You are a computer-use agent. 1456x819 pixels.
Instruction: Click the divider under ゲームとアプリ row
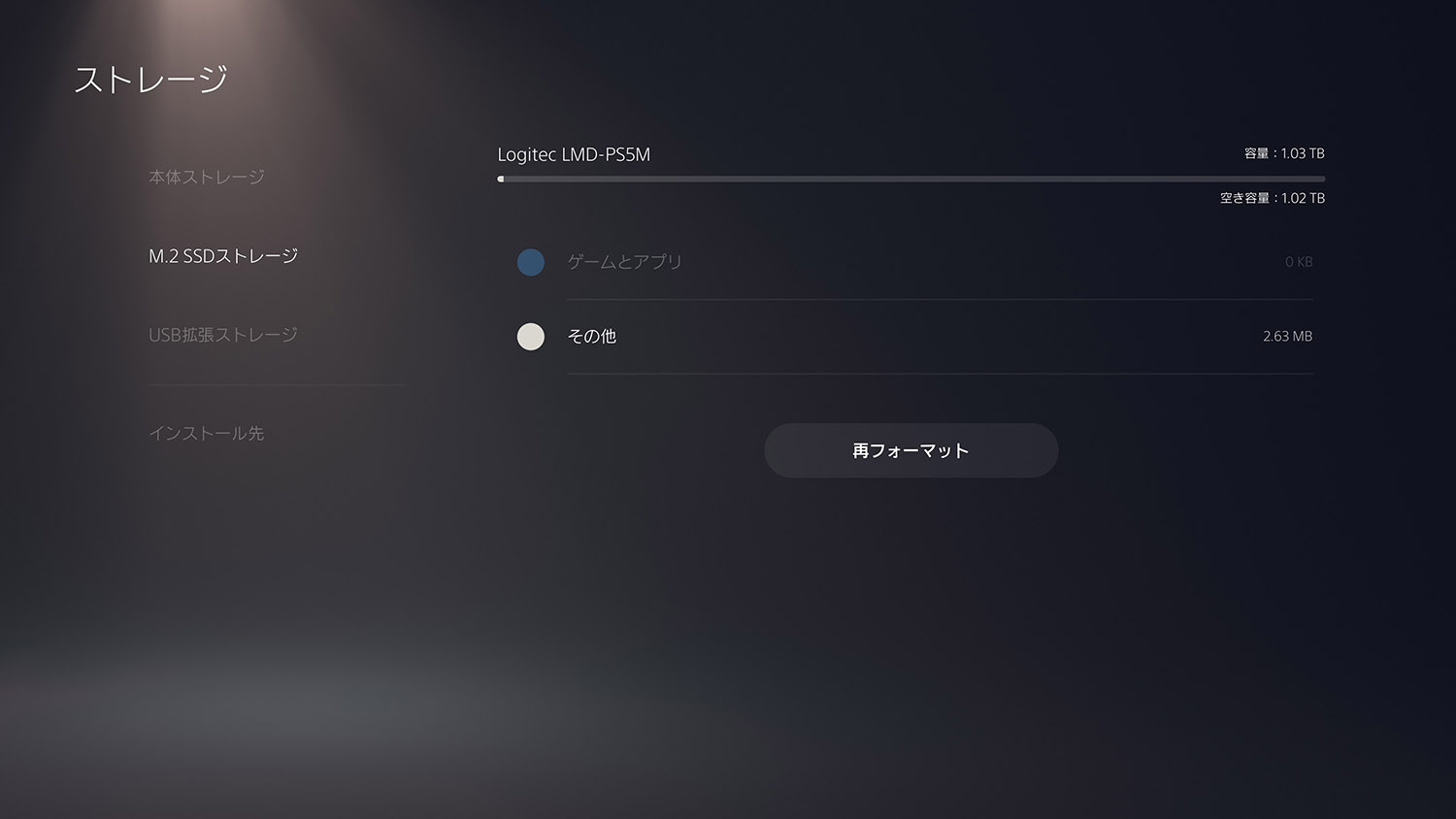(x=941, y=299)
